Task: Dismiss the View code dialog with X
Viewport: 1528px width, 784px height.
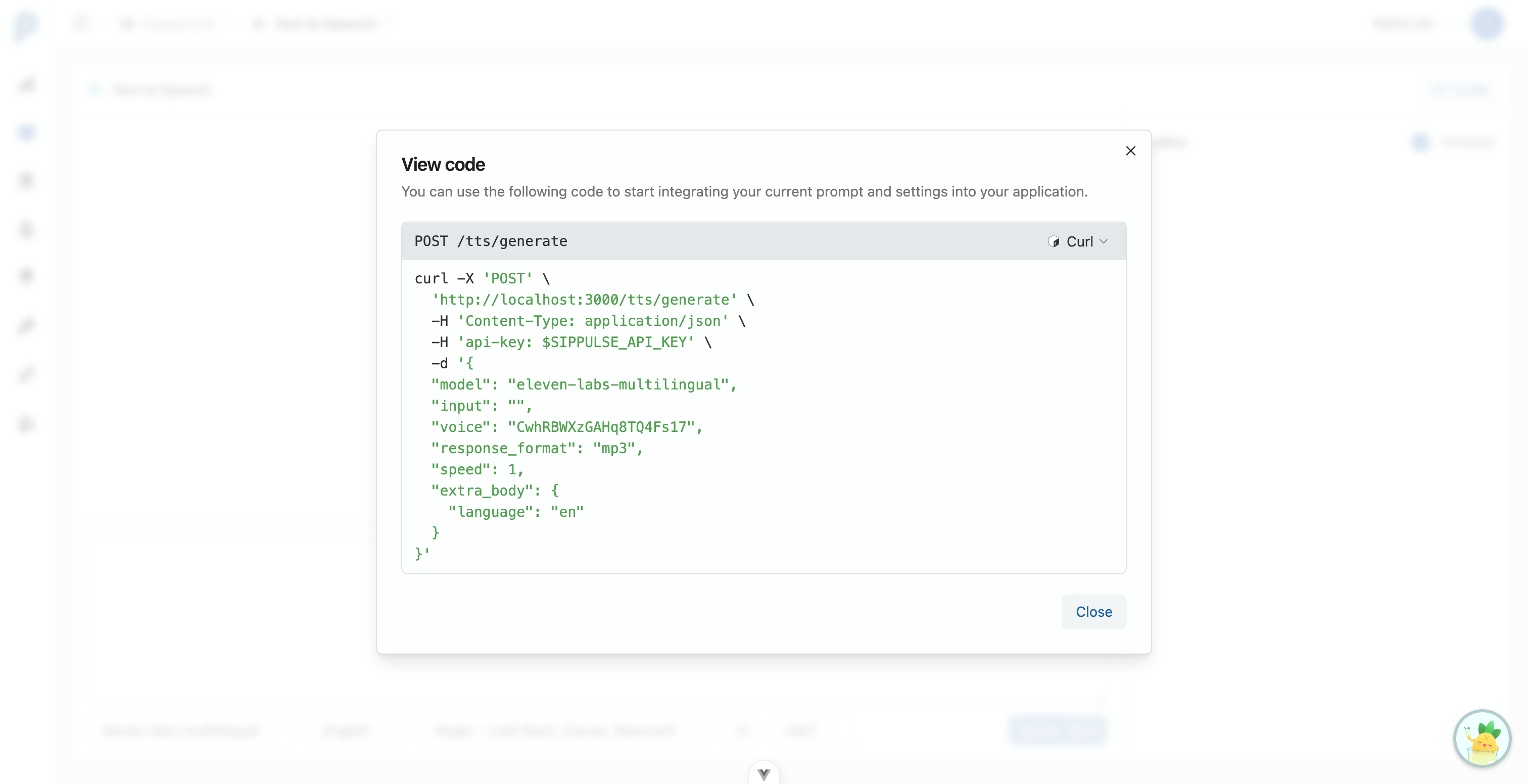Action: pyautogui.click(x=1130, y=151)
